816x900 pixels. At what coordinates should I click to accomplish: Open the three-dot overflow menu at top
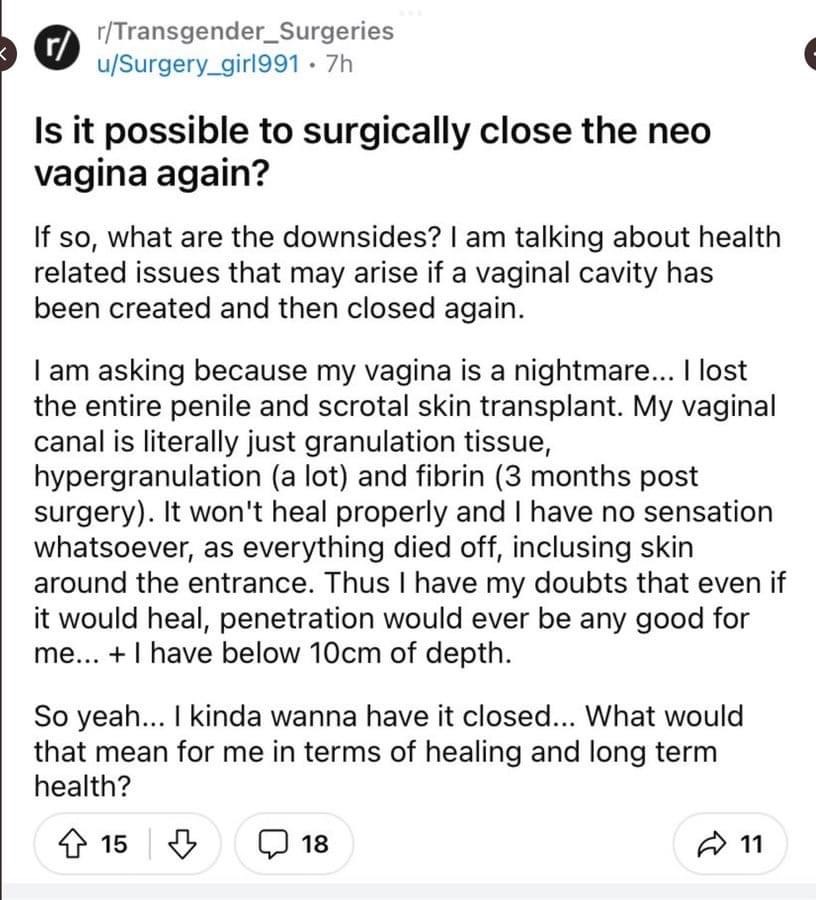pos(413,12)
